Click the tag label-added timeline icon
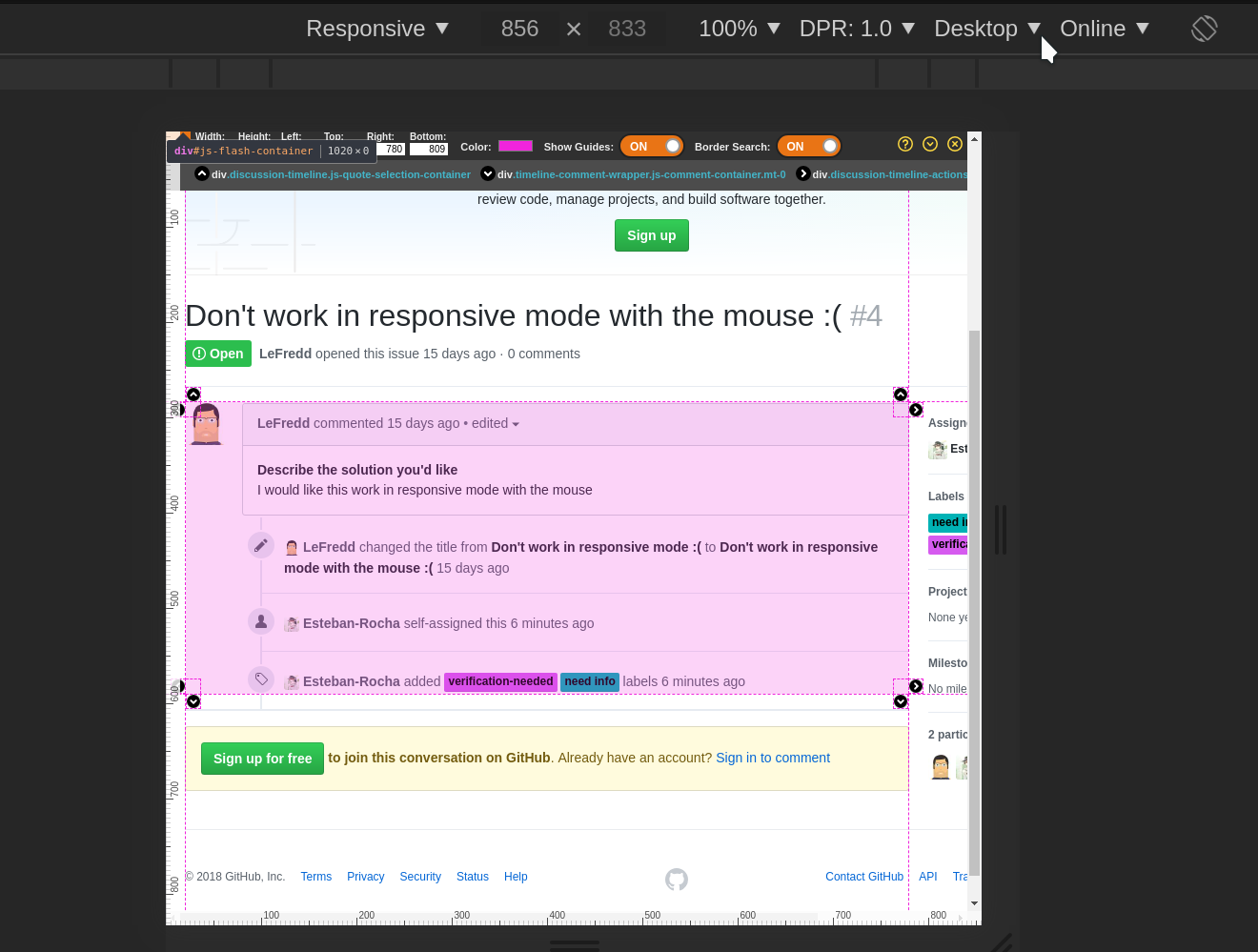 (261, 679)
